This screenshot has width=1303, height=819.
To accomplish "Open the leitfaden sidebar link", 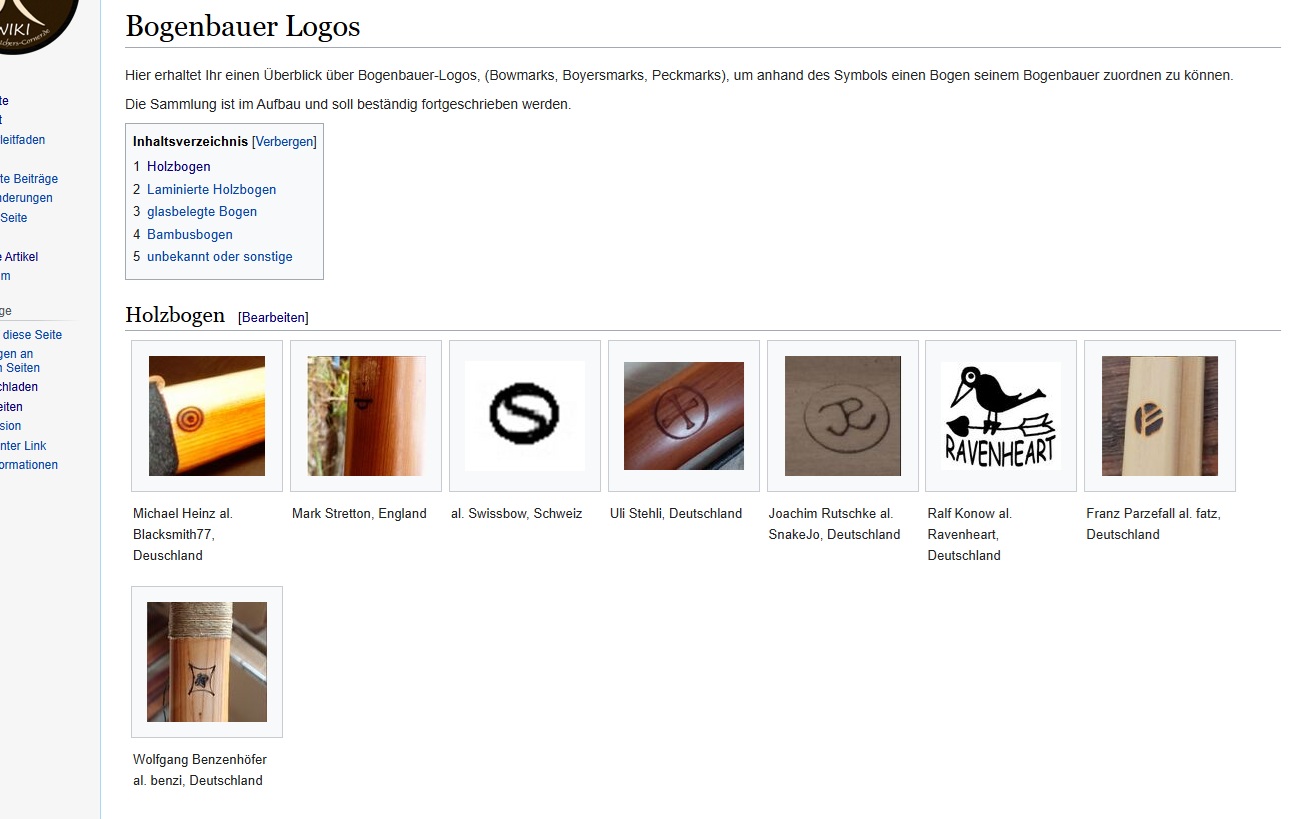I will pyautogui.click(x=22, y=140).
